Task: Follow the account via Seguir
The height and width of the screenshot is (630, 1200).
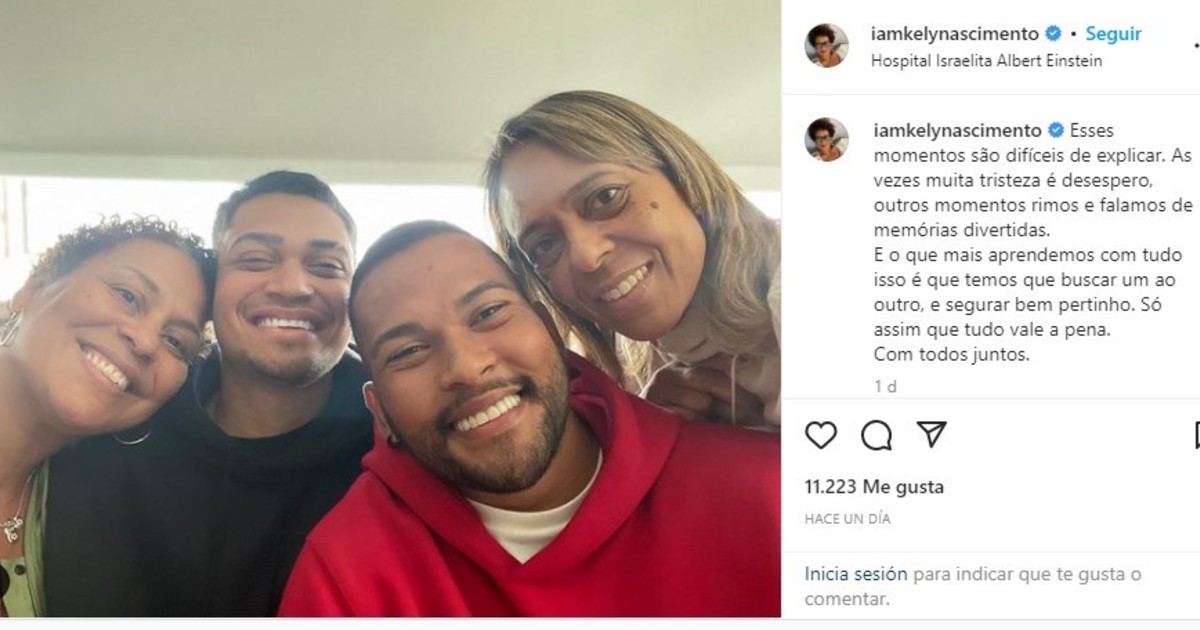Action: pyautogui.click(x=1113, y=34)
